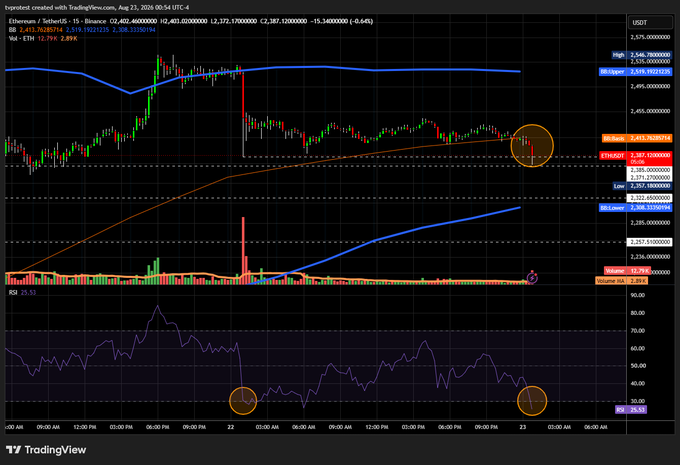Click the date label 23 on the time axis
The width and height of the screenshot is (680, 465).
(523, 427)
